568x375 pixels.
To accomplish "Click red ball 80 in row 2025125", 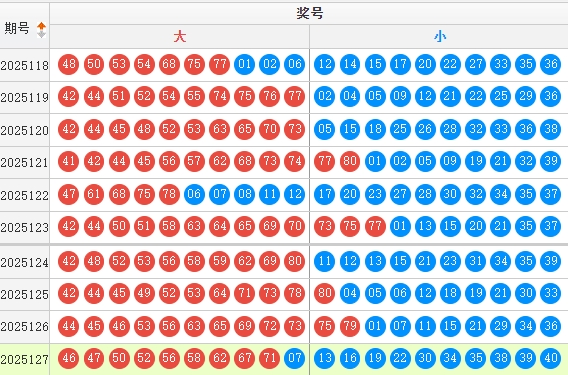I will click(325, 293).
